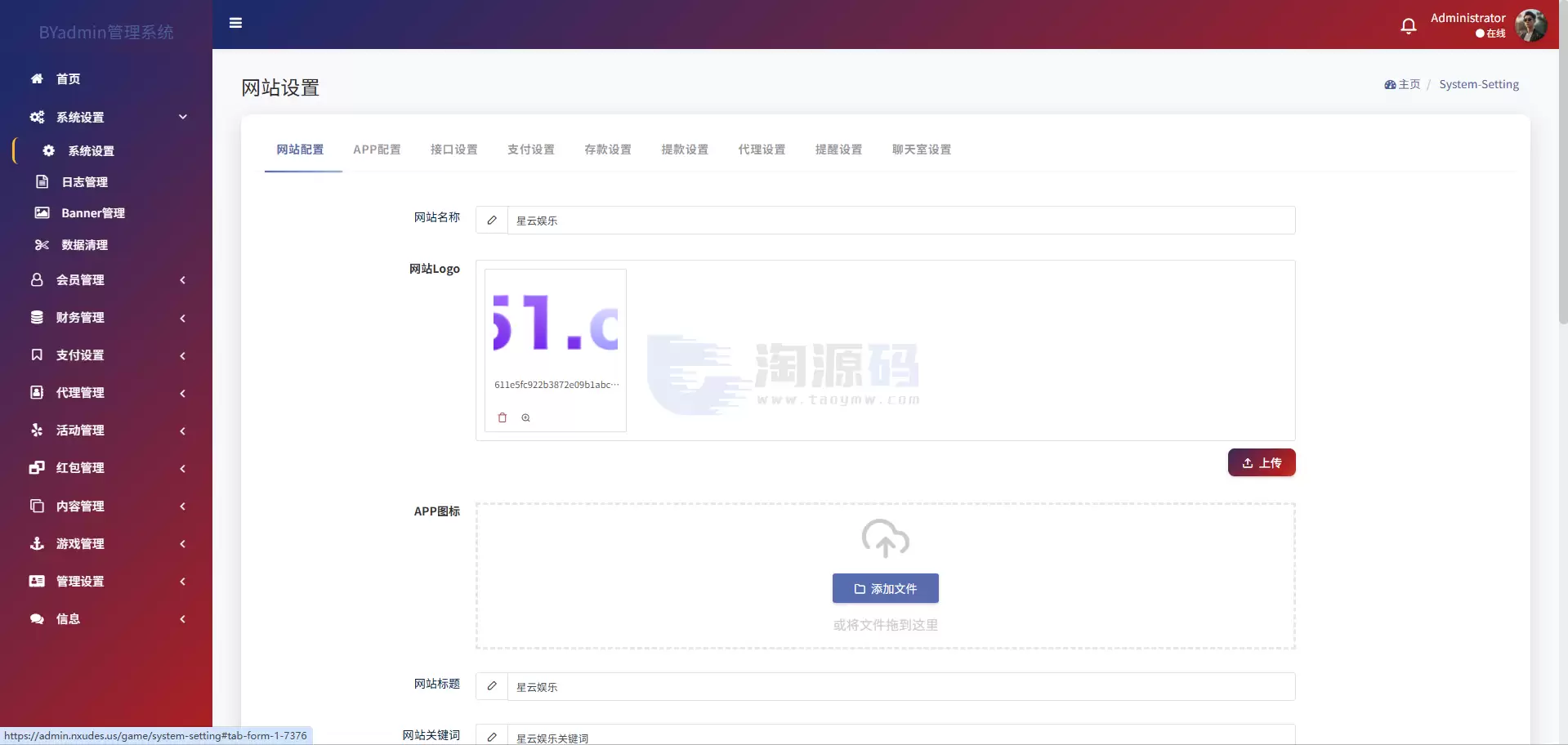1568x745 pixels.
Task: Click the ID card icon beside 管理设置
Action: pos(37,581)
